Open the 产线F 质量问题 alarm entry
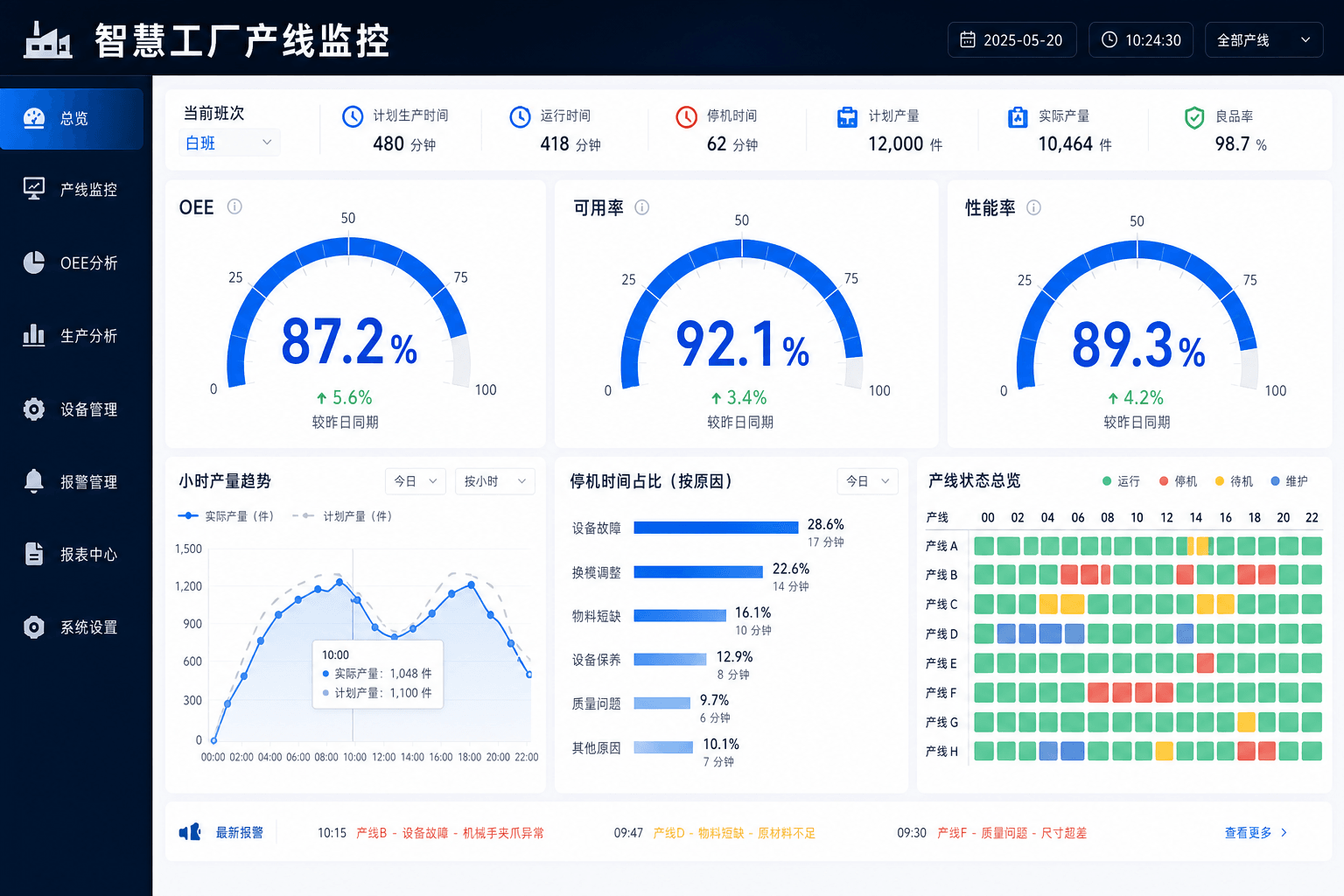 click(x=992, y=833)
